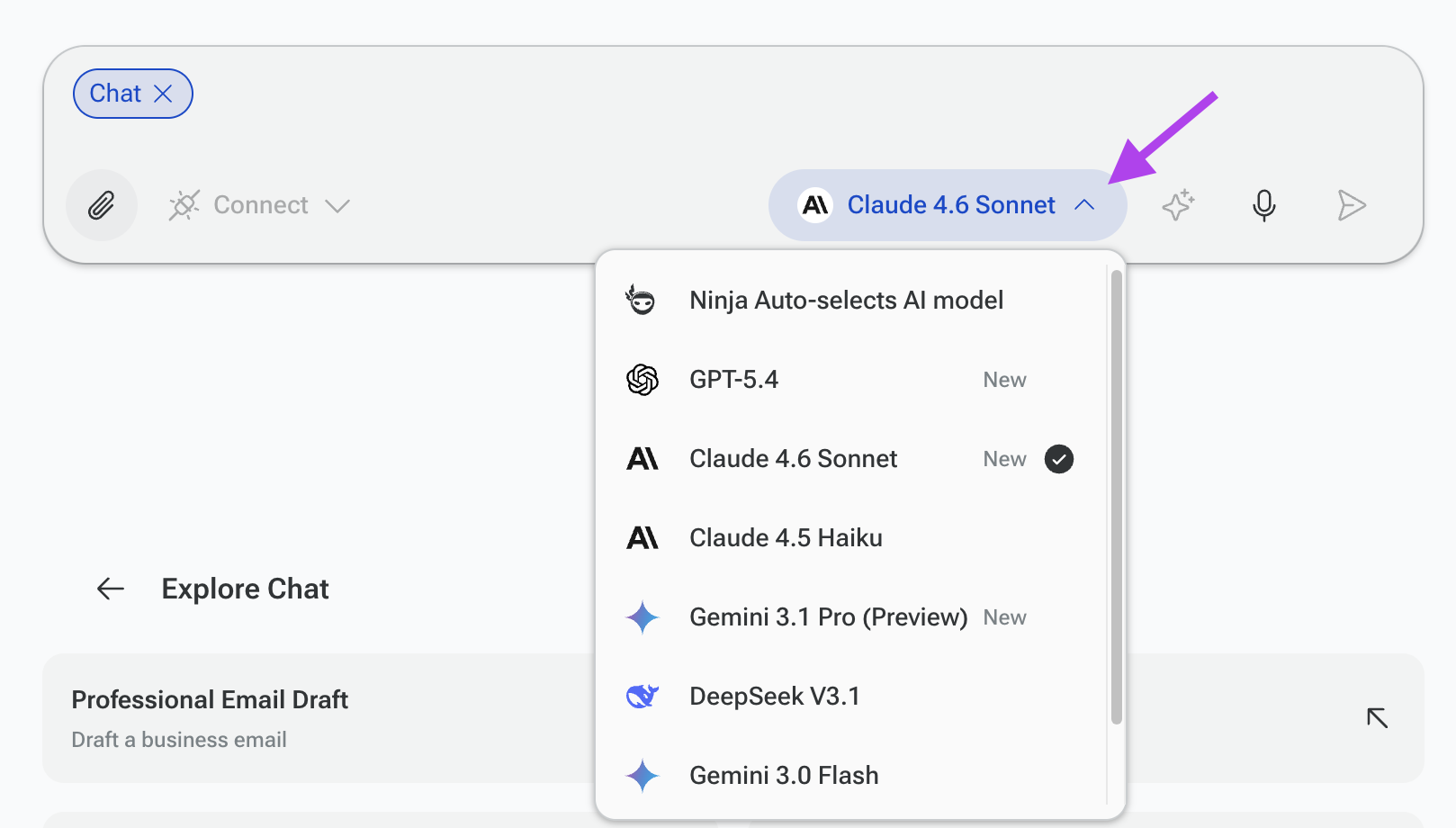Image resolution: width=1456 pixels, height=828 pixels.
Task: Click the Connect plug icon
Action: point(184,205)
